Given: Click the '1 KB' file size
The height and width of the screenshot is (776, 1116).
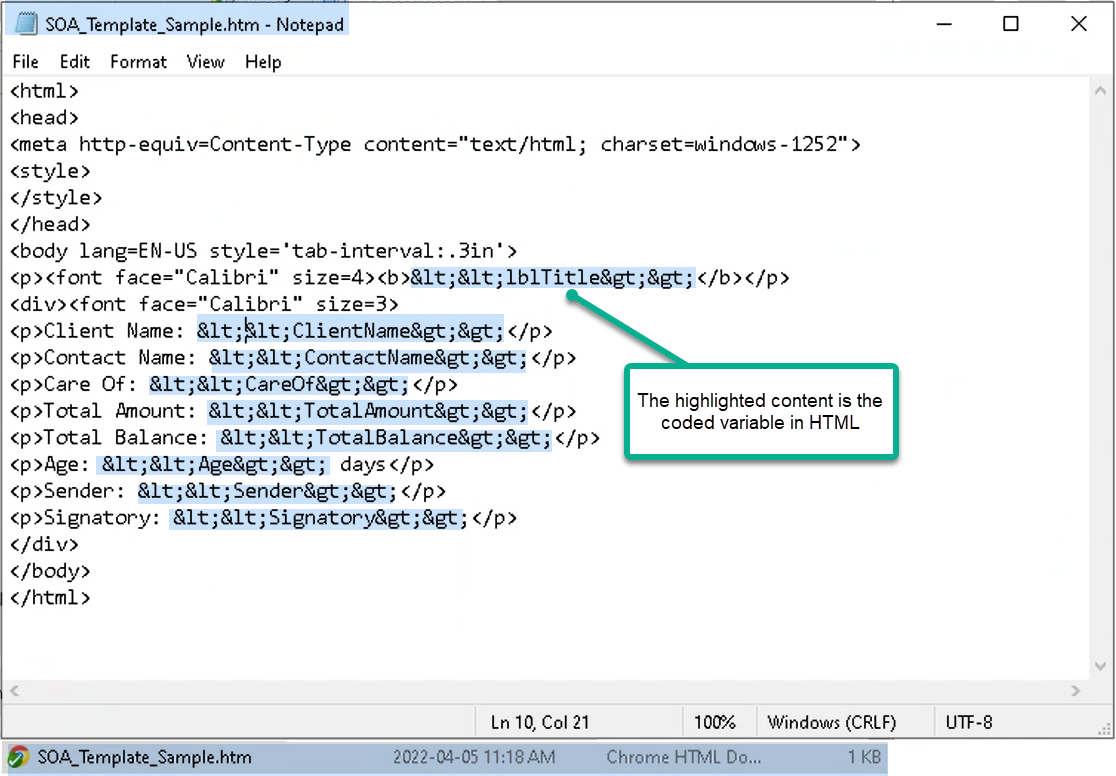Looking at the screenshot, I should click(x=864, y=757).
